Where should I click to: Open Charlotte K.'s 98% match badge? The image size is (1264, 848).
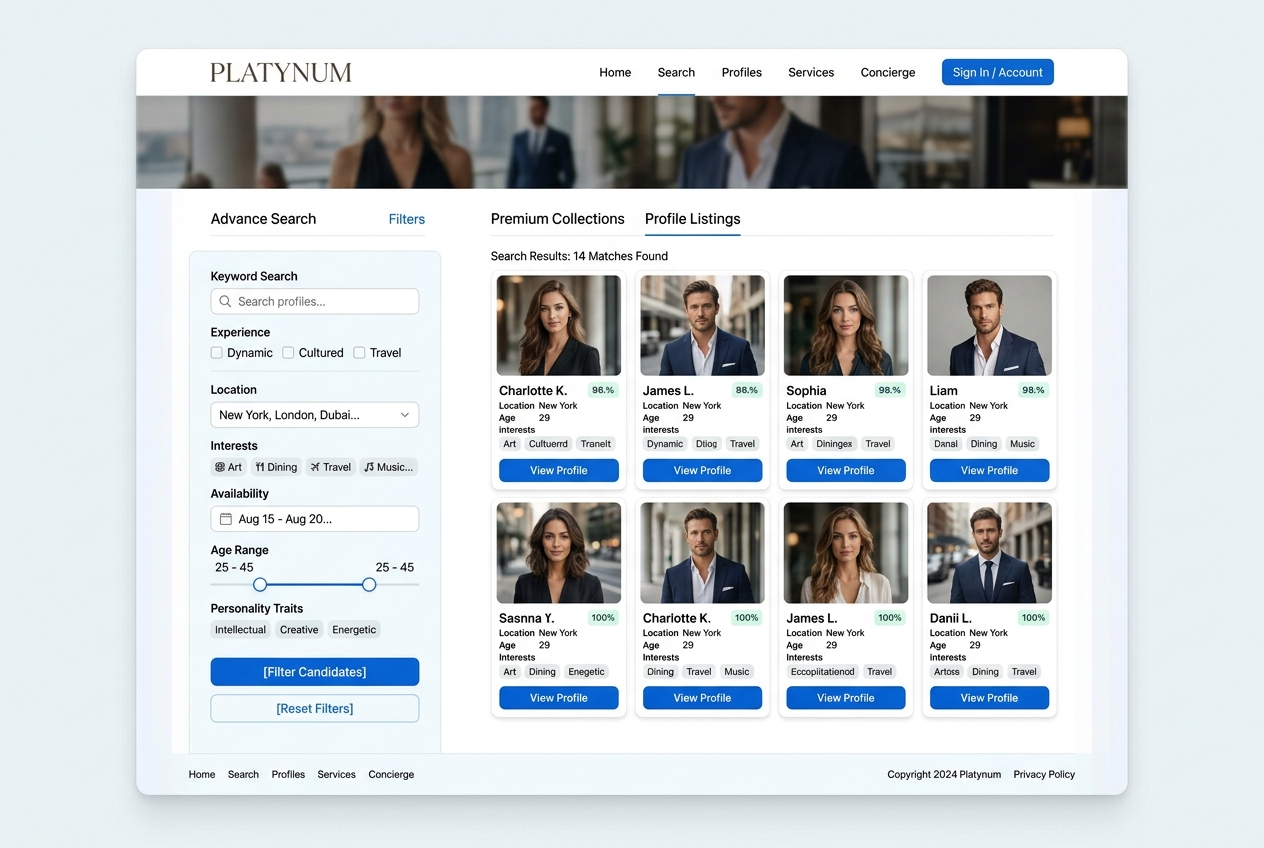pos(603,390)
